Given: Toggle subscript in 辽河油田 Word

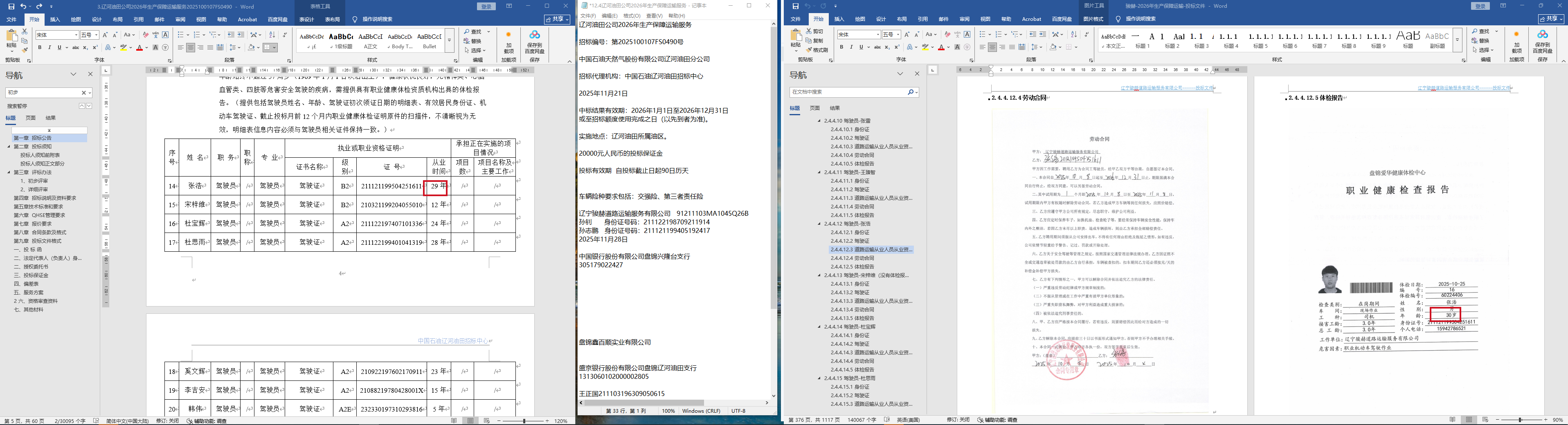Looking at the screenshot, I should pos(85,47).
